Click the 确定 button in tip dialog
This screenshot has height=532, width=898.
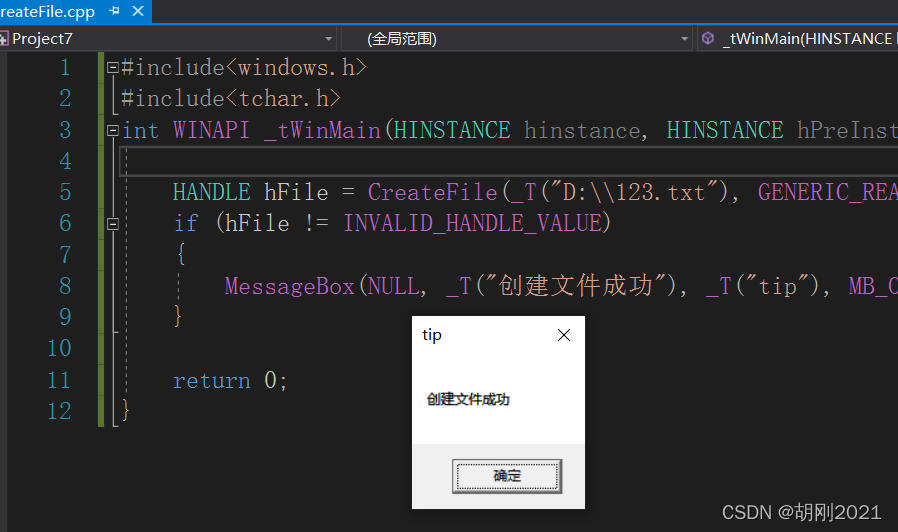point(507,476)
